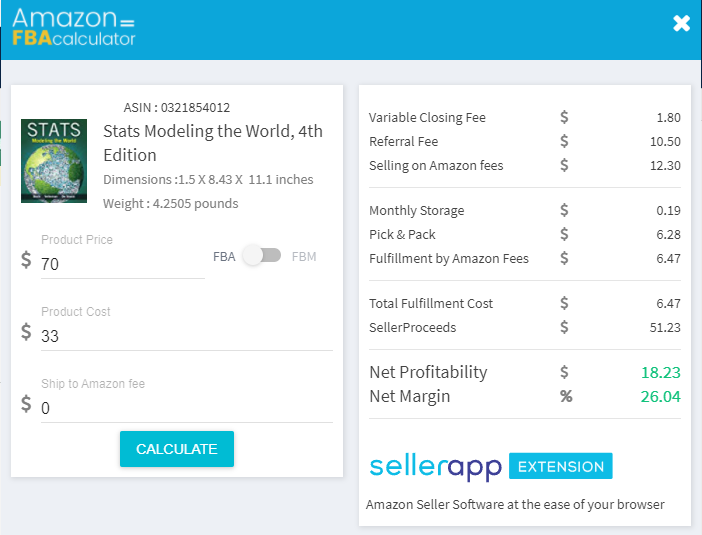
Task: Click the dollar sign beside Product Cost
Action: click(x=26, y=332)
